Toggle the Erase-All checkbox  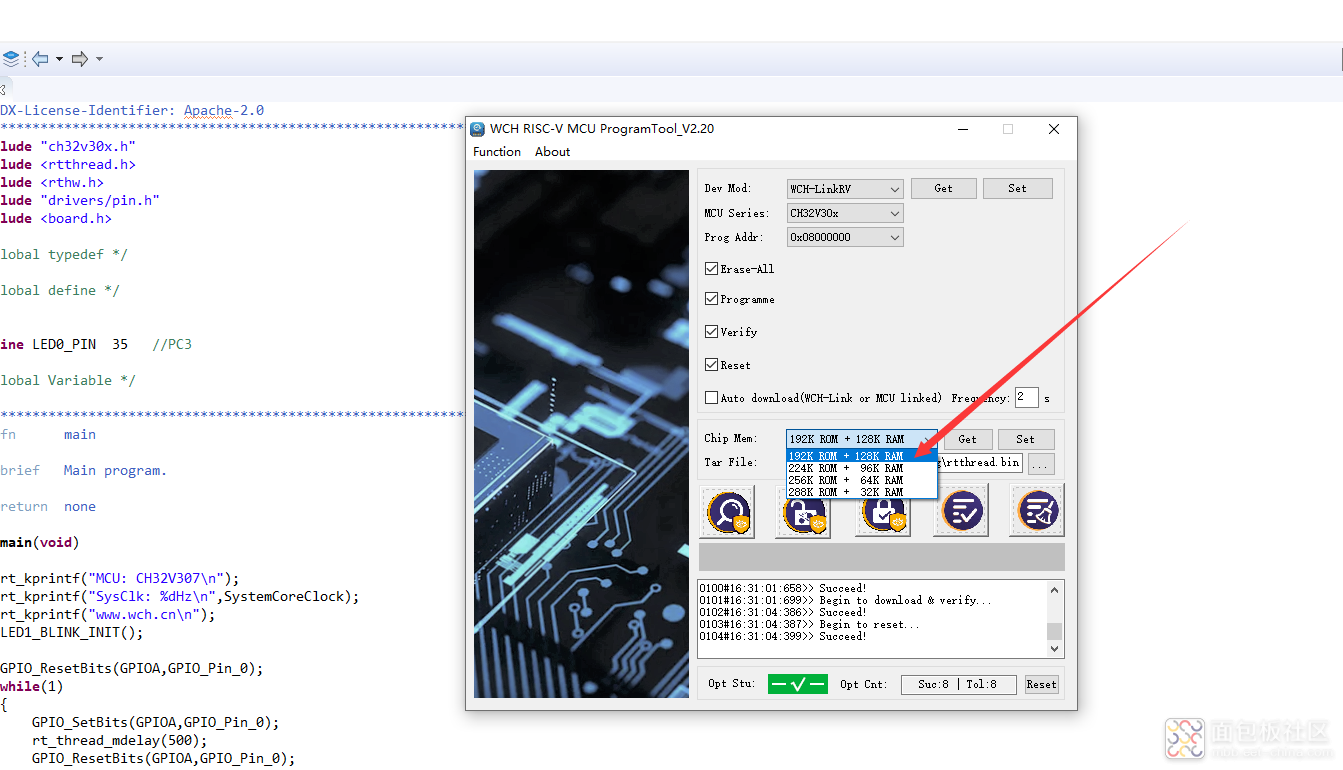[712, 269]
